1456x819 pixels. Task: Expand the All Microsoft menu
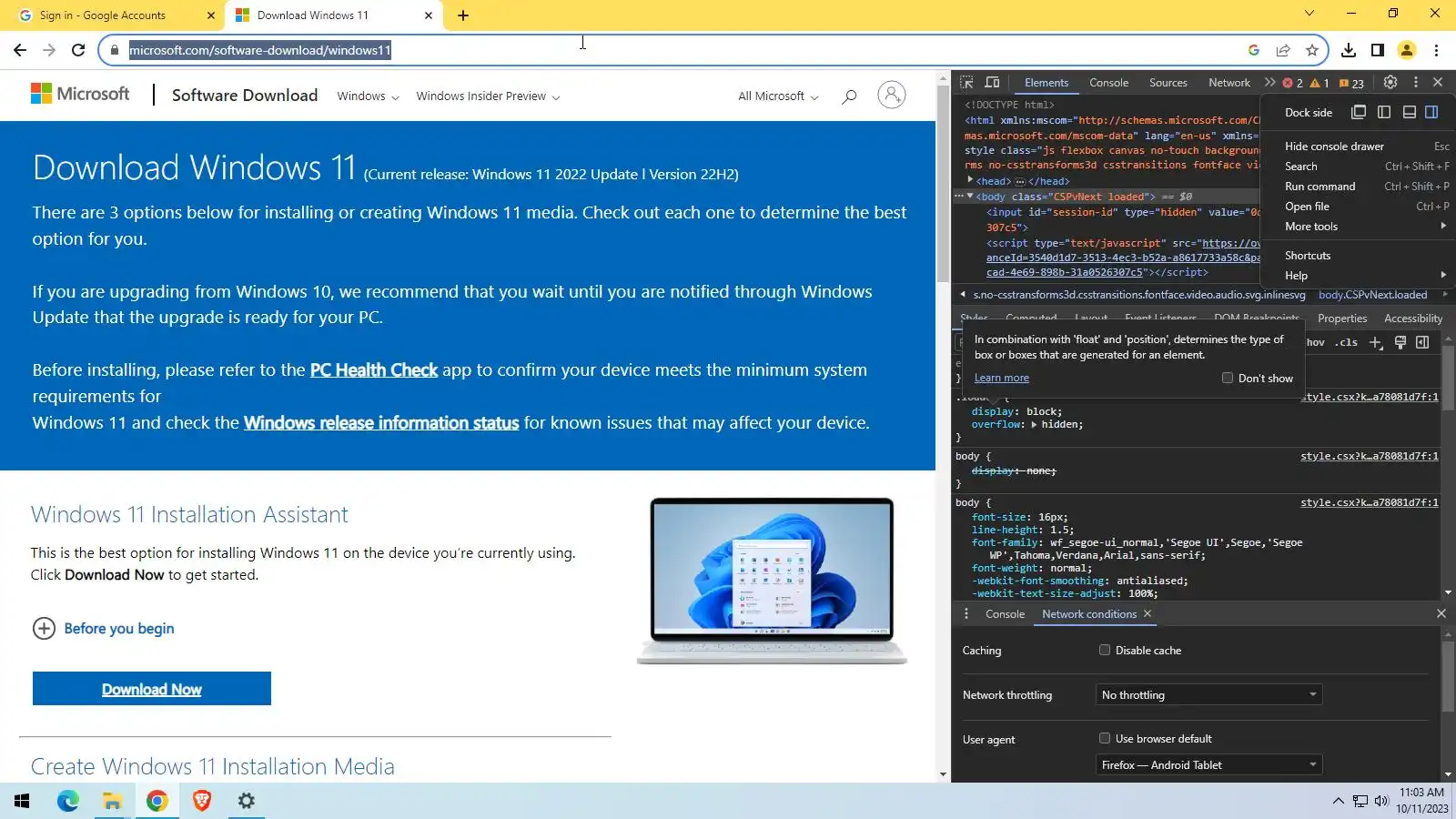point(778,96)
